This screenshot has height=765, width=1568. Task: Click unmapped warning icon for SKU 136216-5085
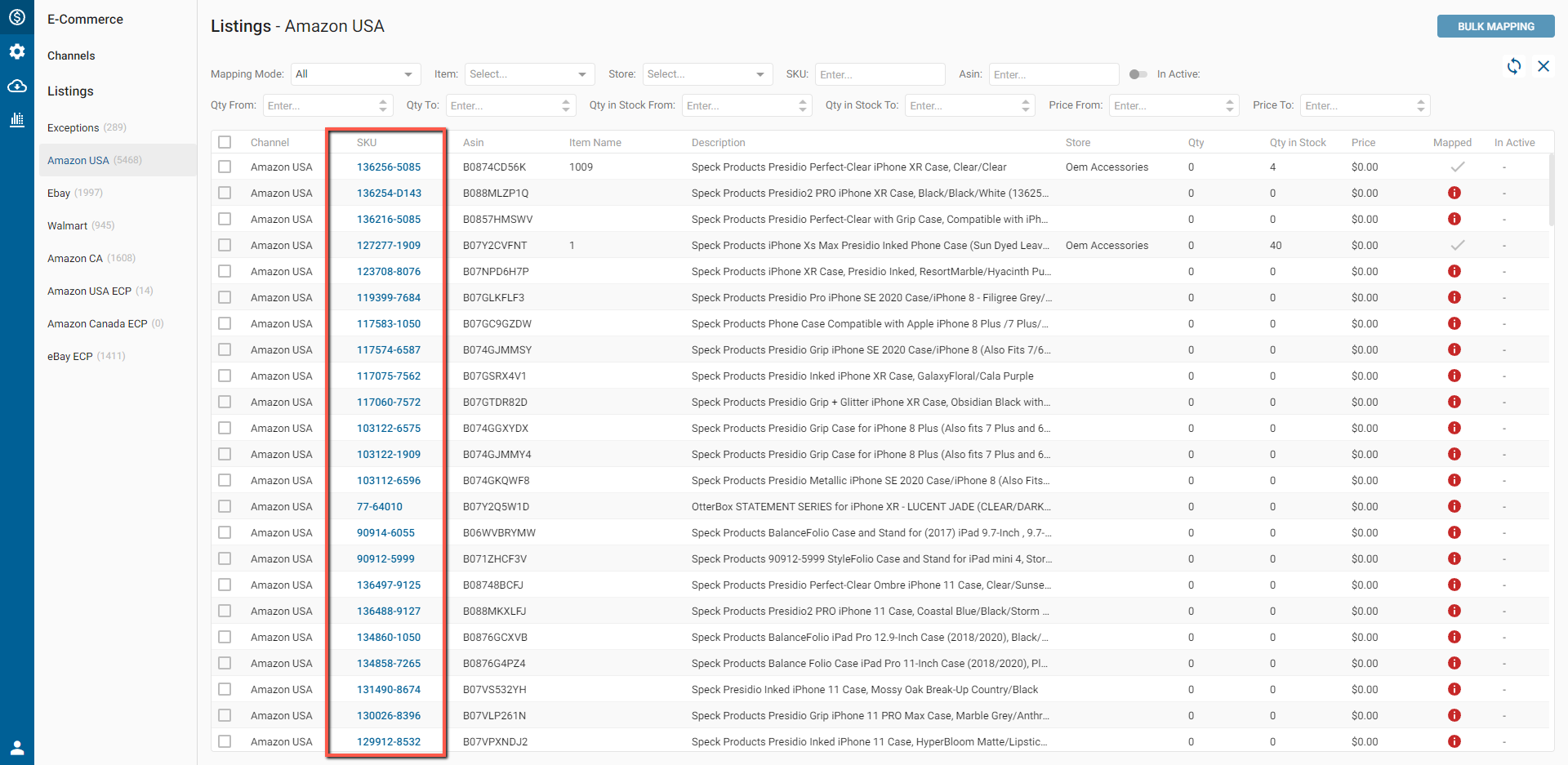[1454, 219]
